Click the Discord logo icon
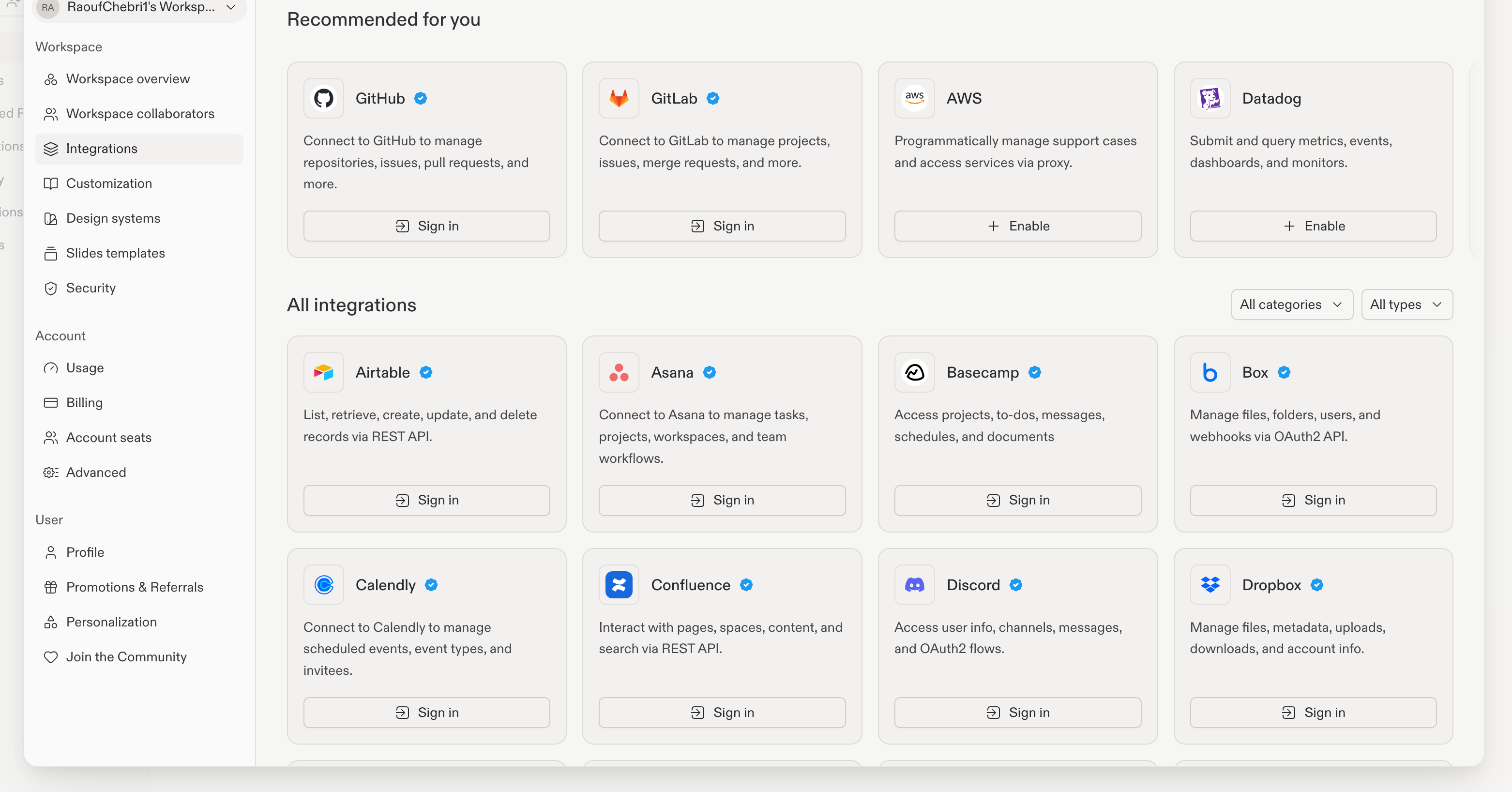Image resolution: width=1512 pixels, height=792 pixels. pos(914,585)
